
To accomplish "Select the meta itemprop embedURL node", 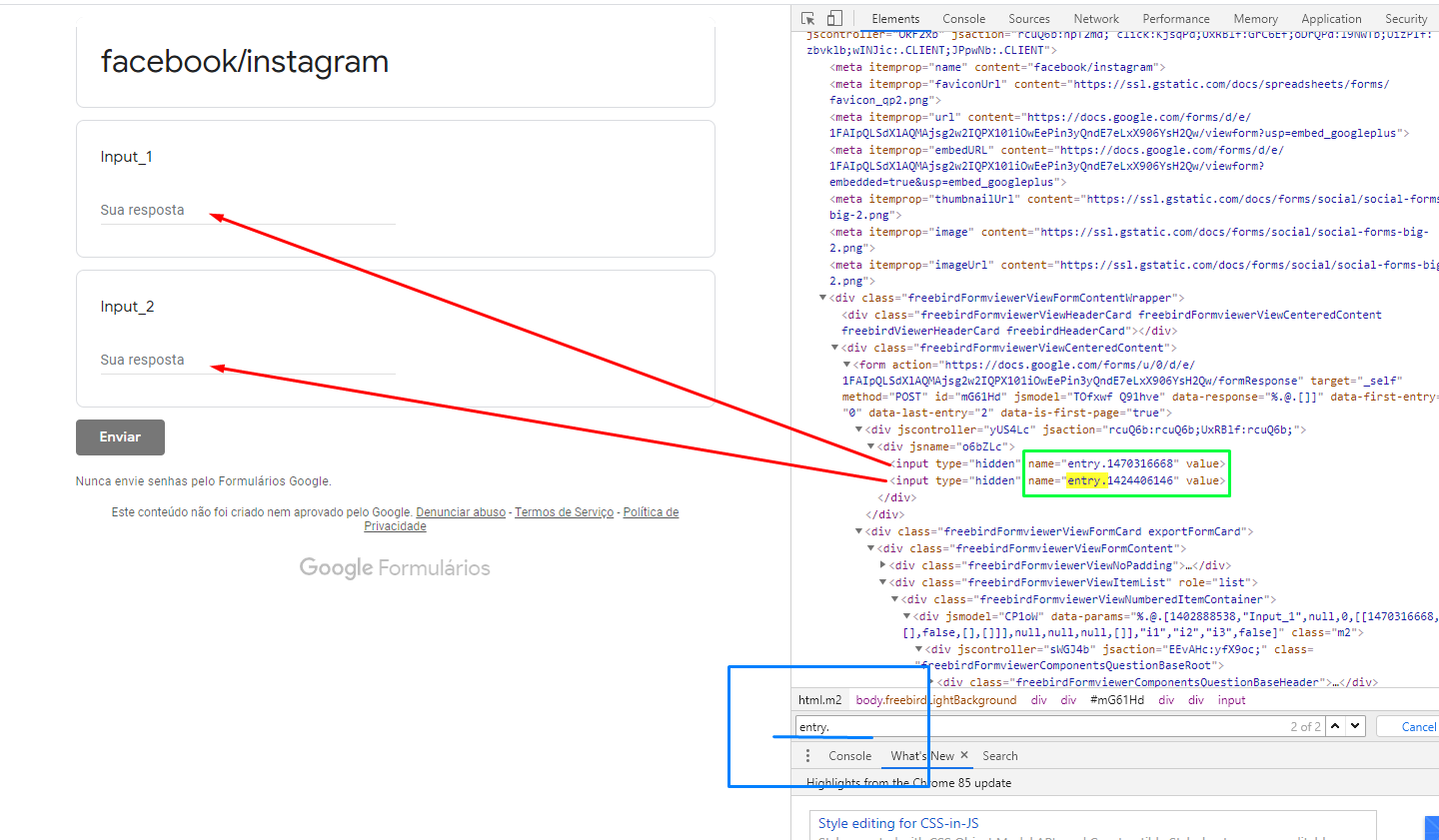I will tap(1057, 166).
